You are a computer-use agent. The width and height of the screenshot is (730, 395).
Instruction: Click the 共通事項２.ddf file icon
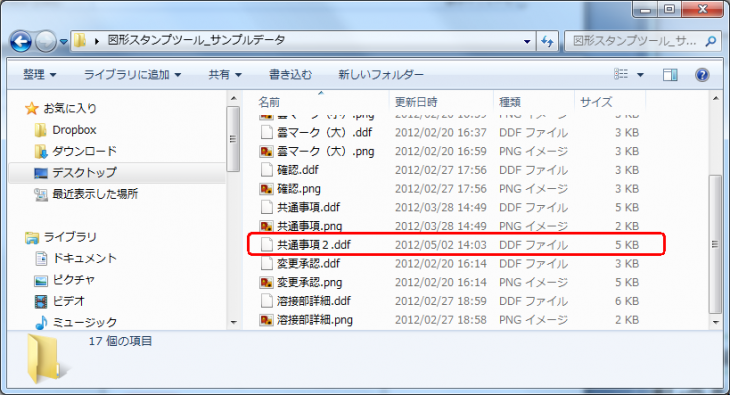[x=266, y=245]
